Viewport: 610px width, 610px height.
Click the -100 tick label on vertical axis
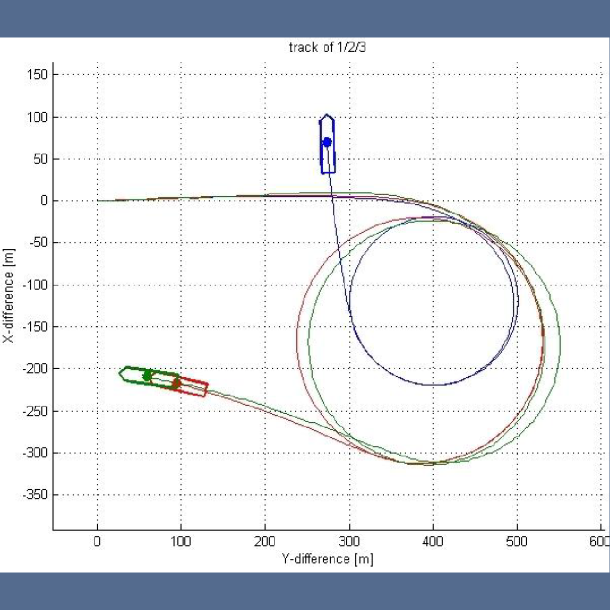tap(34, 285)
